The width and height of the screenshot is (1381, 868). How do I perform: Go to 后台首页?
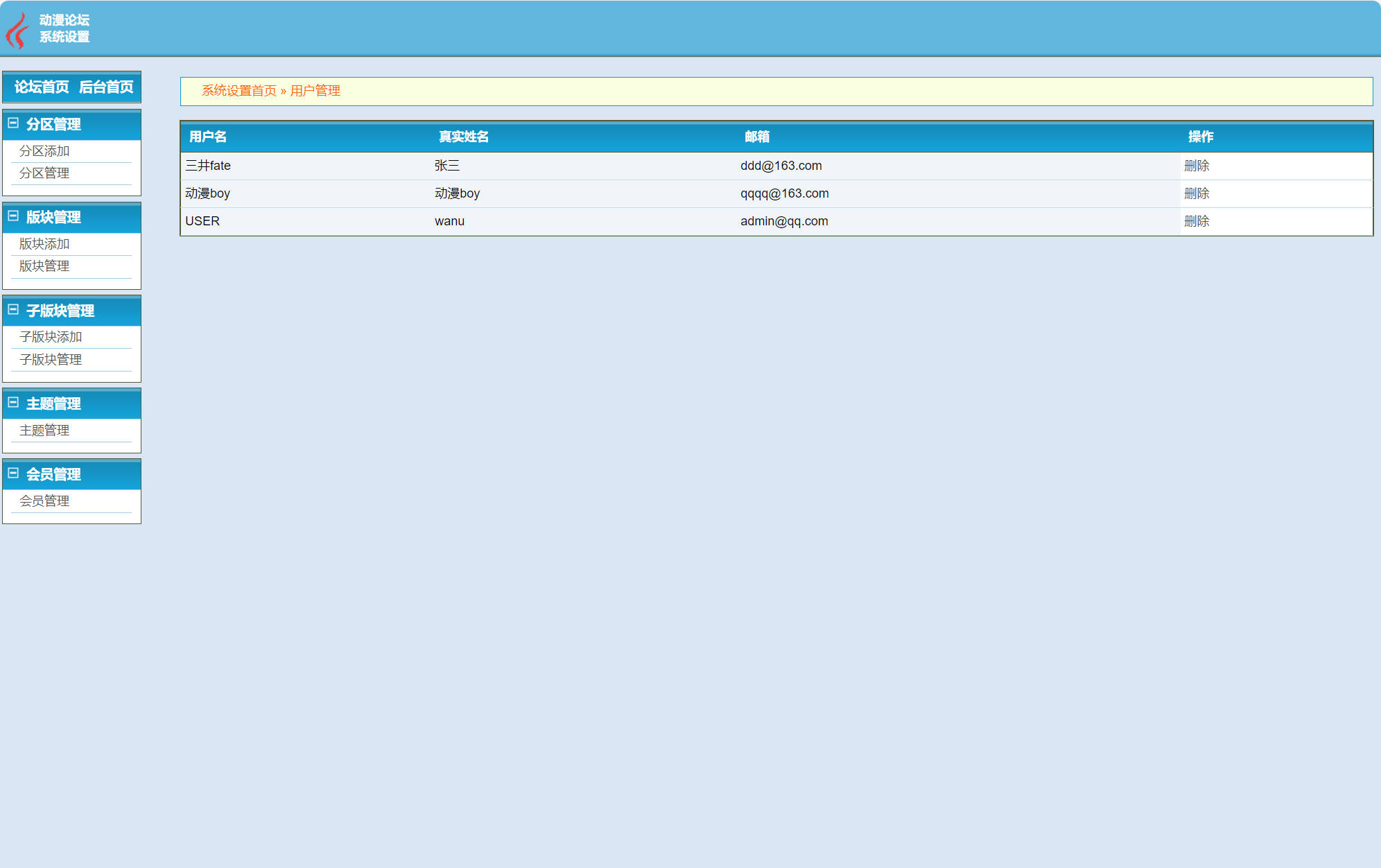106,87
